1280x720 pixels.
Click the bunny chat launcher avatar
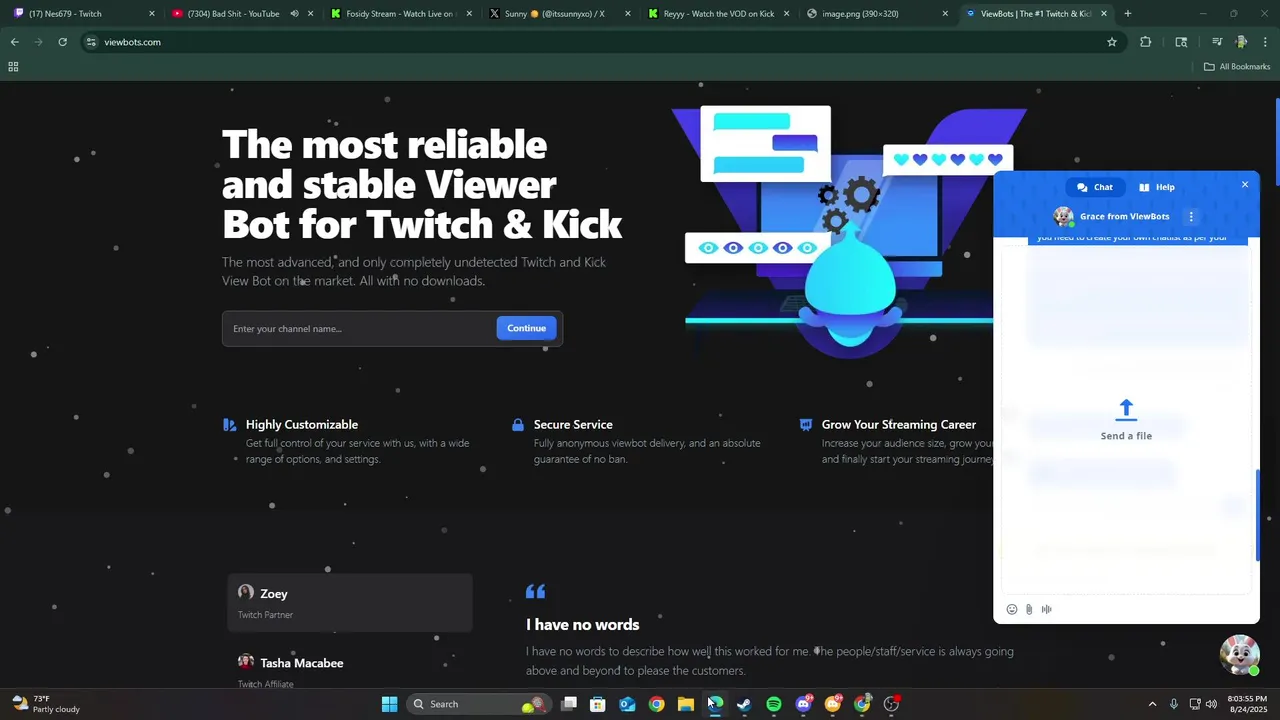coord(1240,655)
